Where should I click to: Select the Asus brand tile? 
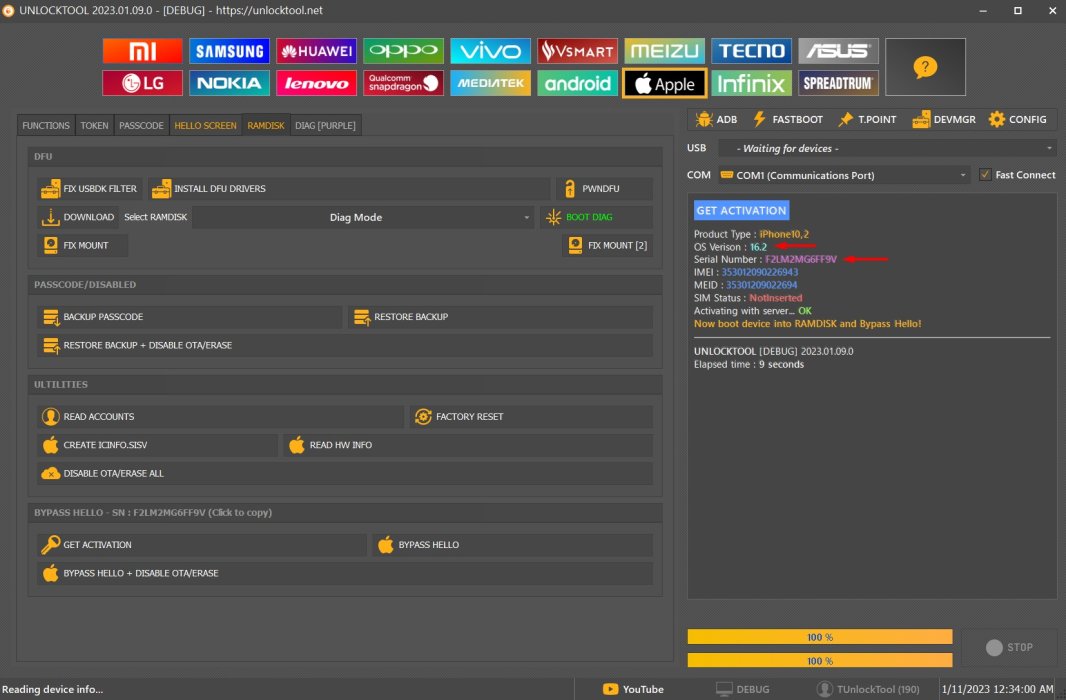(838, 51)
